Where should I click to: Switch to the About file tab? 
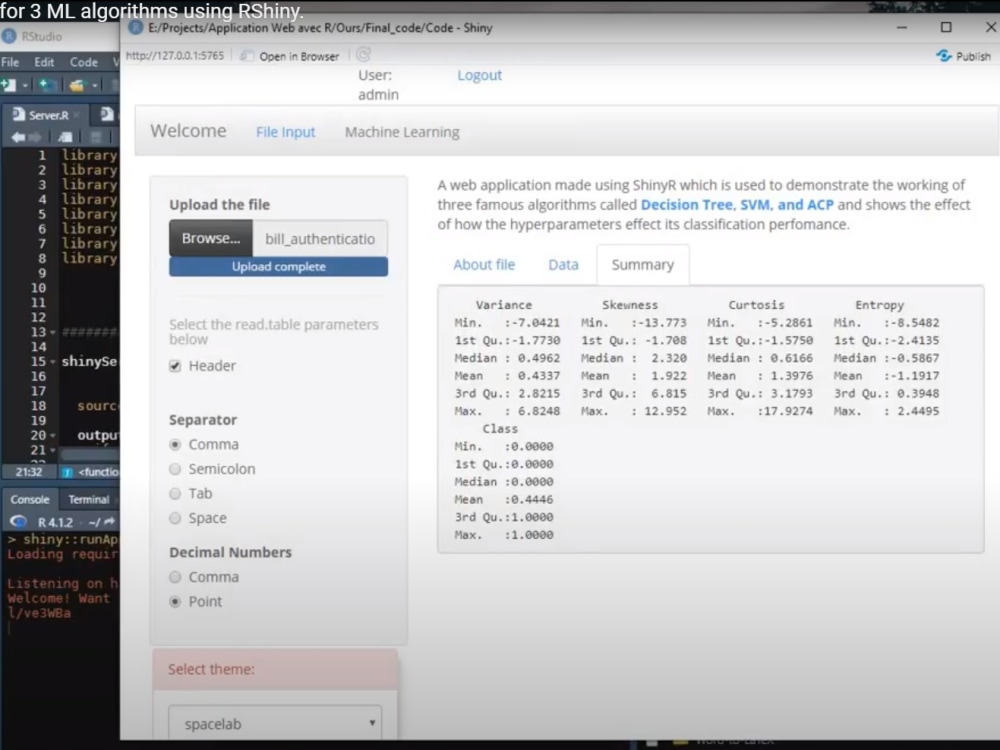tap(484, 265)
